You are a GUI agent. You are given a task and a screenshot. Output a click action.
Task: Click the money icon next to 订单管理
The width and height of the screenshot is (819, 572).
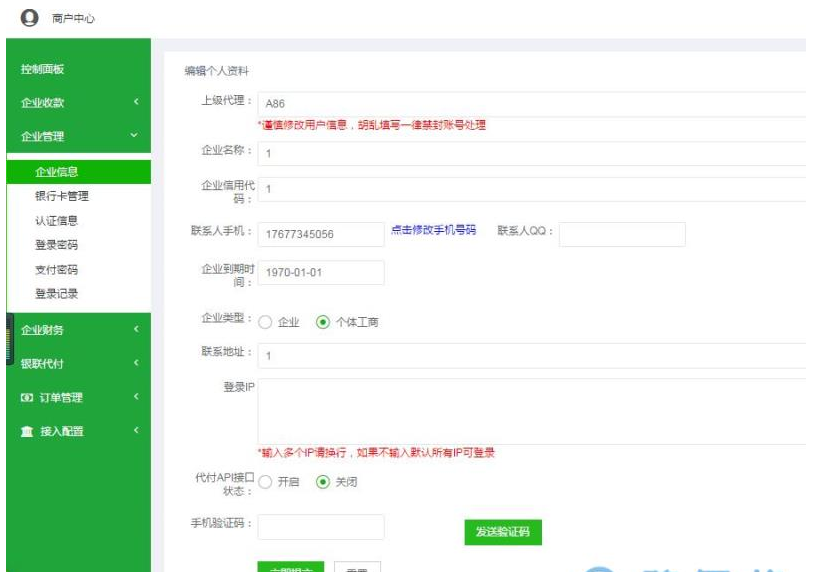(x=27, y=398)
